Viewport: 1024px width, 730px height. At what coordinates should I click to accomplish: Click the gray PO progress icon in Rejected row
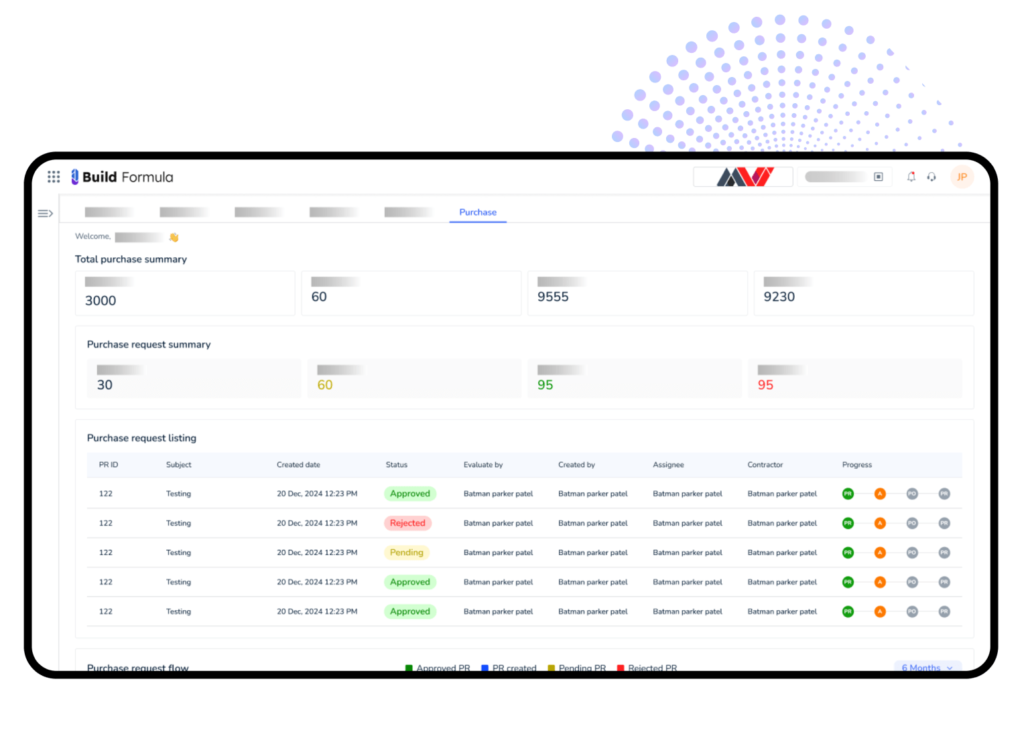pyautogui.click(x=912, y=523)
